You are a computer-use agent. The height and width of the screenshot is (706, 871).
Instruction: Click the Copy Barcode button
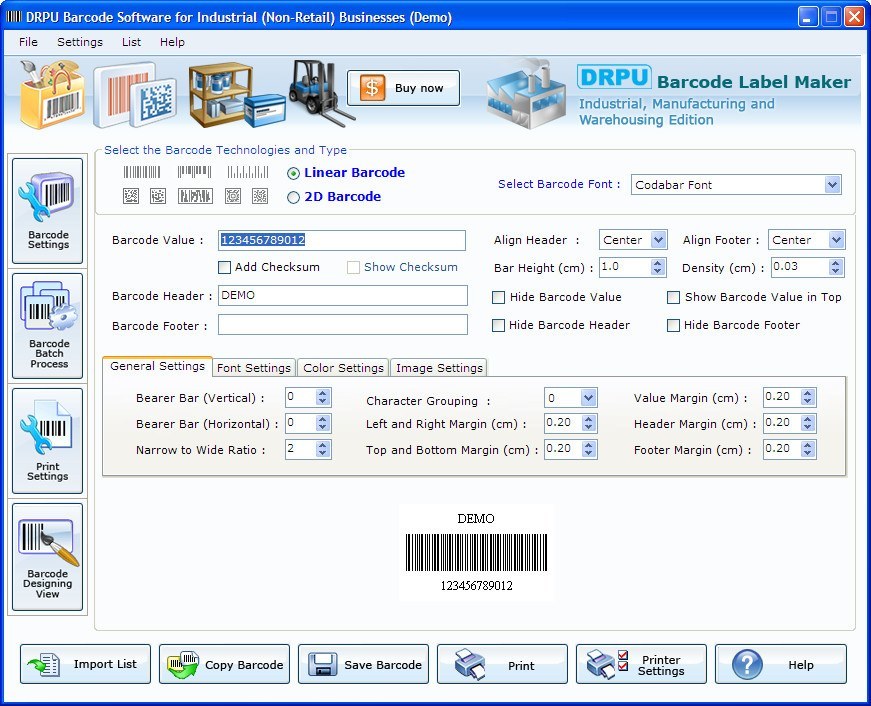(224, 663)
